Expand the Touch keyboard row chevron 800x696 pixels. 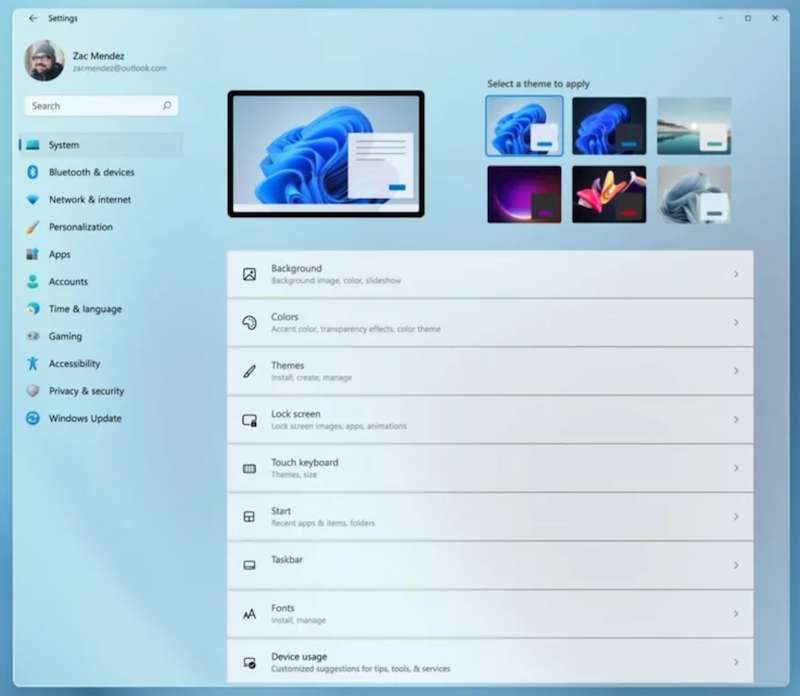pyautogui.click(x=736, y=468)
